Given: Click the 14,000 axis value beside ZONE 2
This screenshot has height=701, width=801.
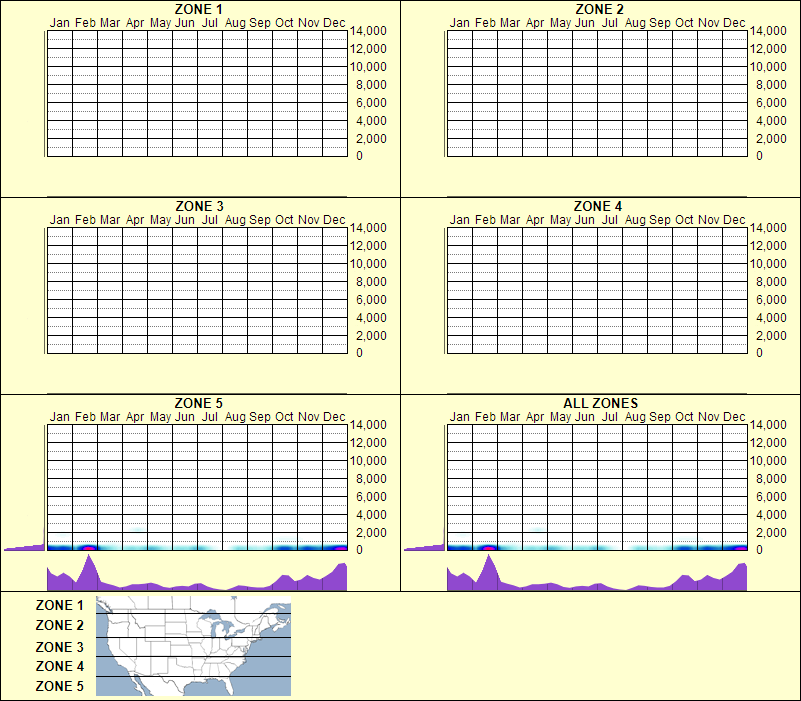Looking at the screenshot, I should click(x=769, y=31).
